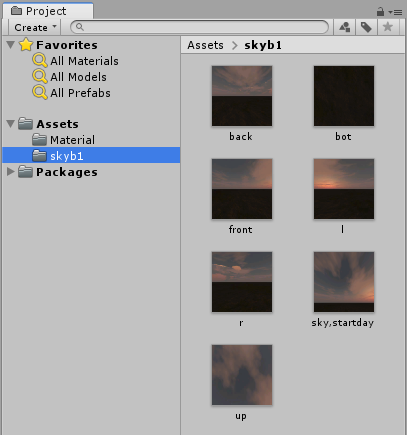The width and height of the screenshot is (407, 435).
Task: Open the Material folder
Action: 72,140
